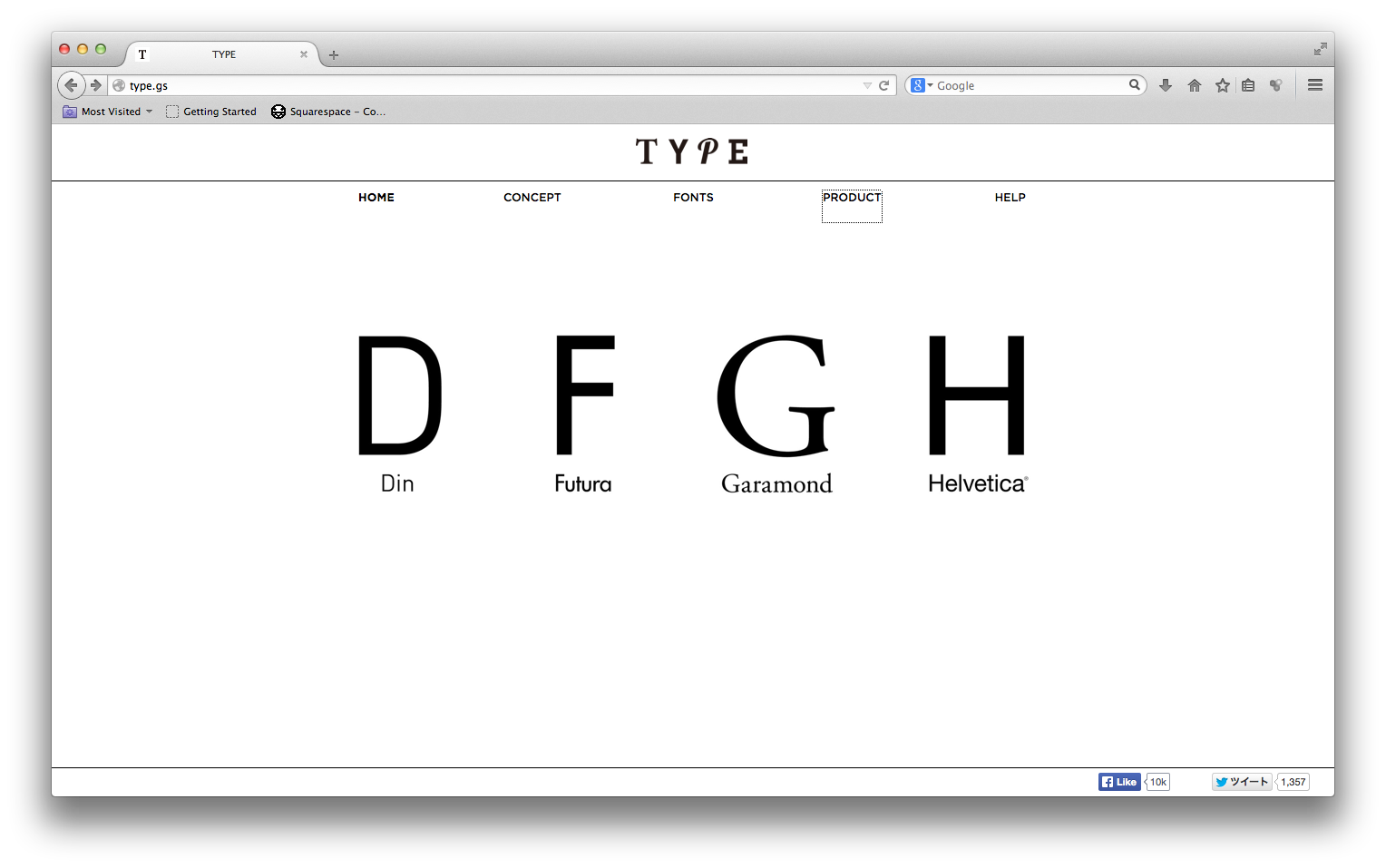1386x868 pixels.
Task: Click the TYPE site logo
Action: click(692, 151)
